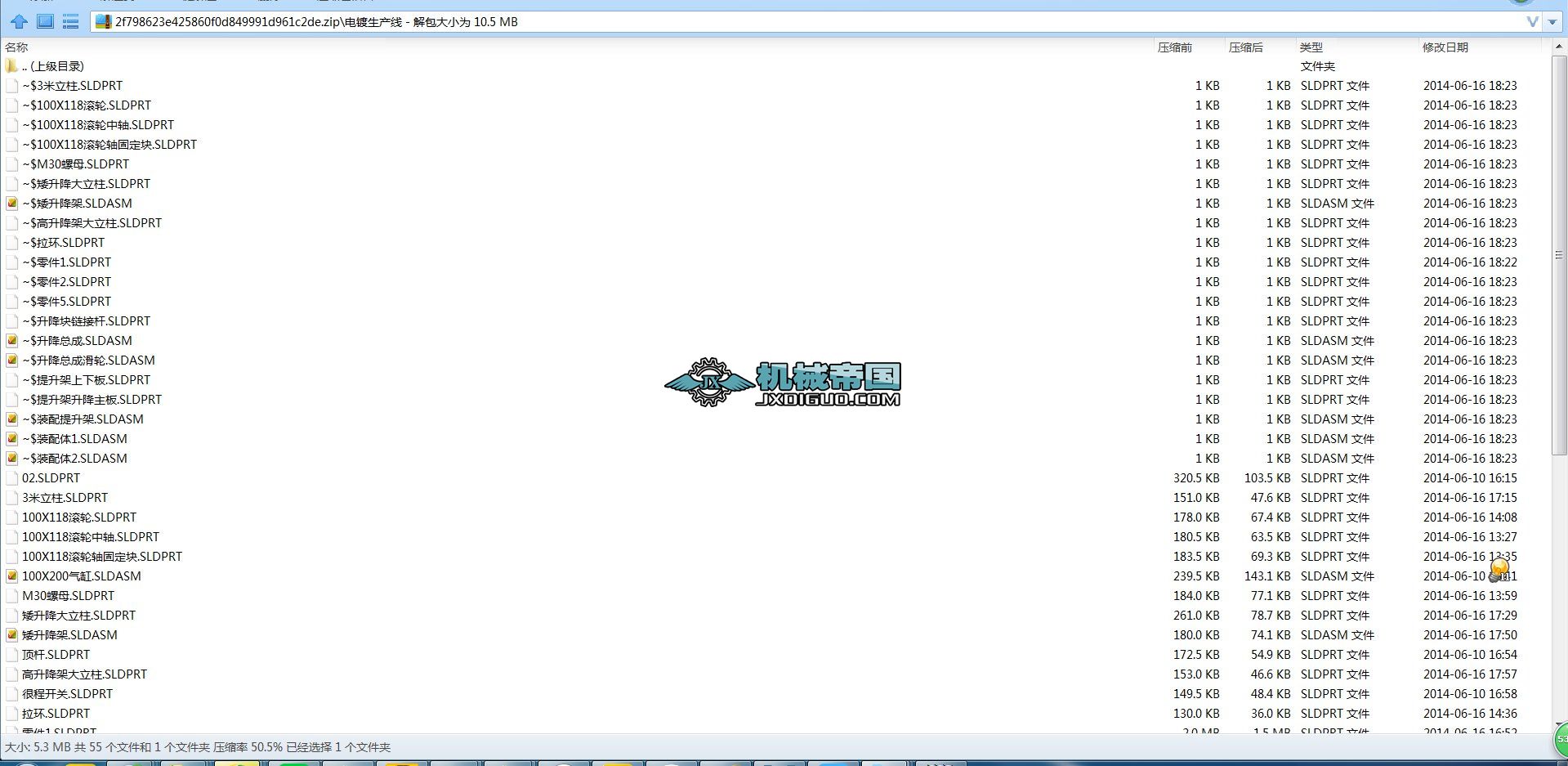Click the date 2014-06-16 18:22

coord(1470,262)
